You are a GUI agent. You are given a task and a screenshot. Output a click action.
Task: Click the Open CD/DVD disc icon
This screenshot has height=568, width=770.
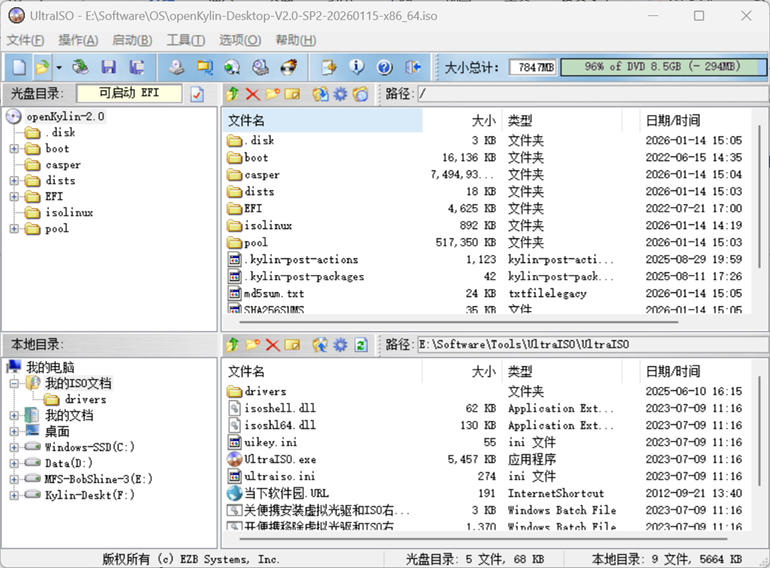point(81,67)
